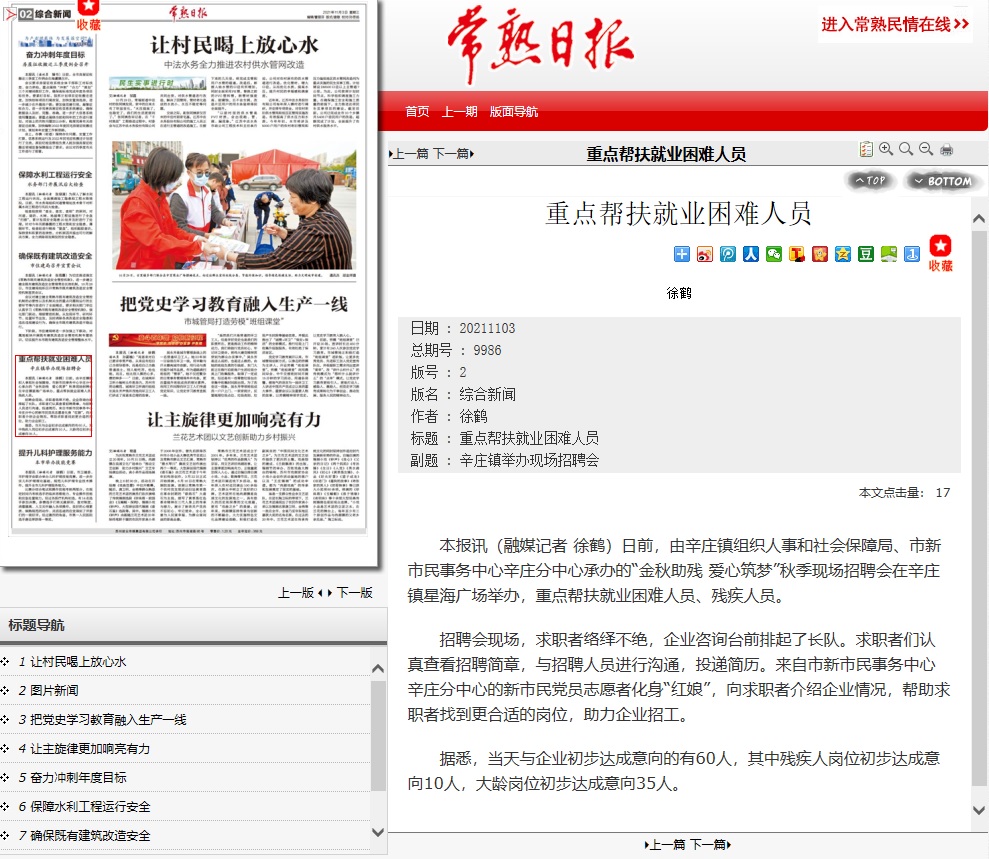Click the up arrow of the 标题导航 list scrollbar
Screen dimensions: 989x859
[378, 669]
